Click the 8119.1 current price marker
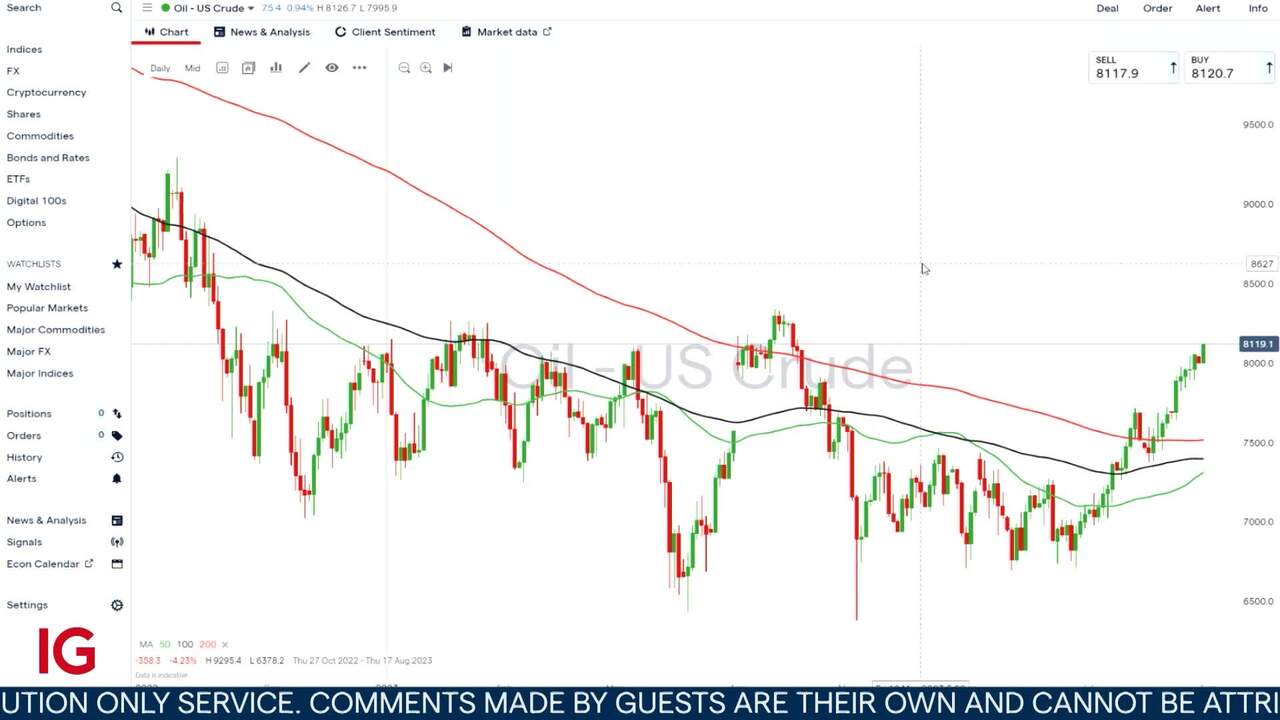Image resolution: width=1280 pixels, height=720 pixels. [1258, 344]
